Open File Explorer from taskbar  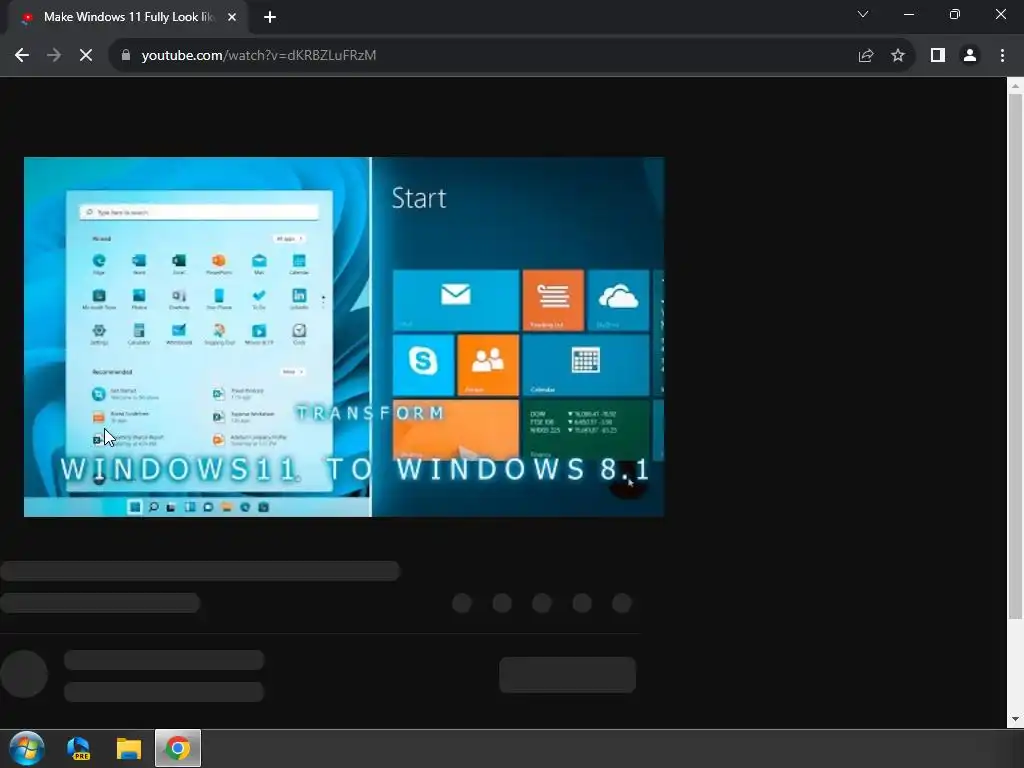[x=129, y=748]
